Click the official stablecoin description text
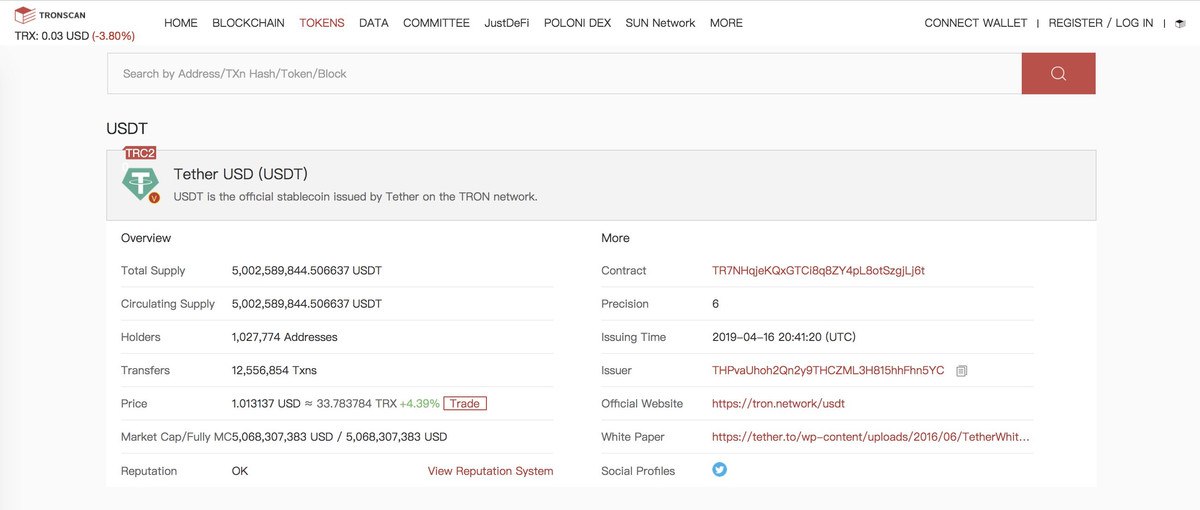The height and width of the screenshot is (510, 1200). 356,197
